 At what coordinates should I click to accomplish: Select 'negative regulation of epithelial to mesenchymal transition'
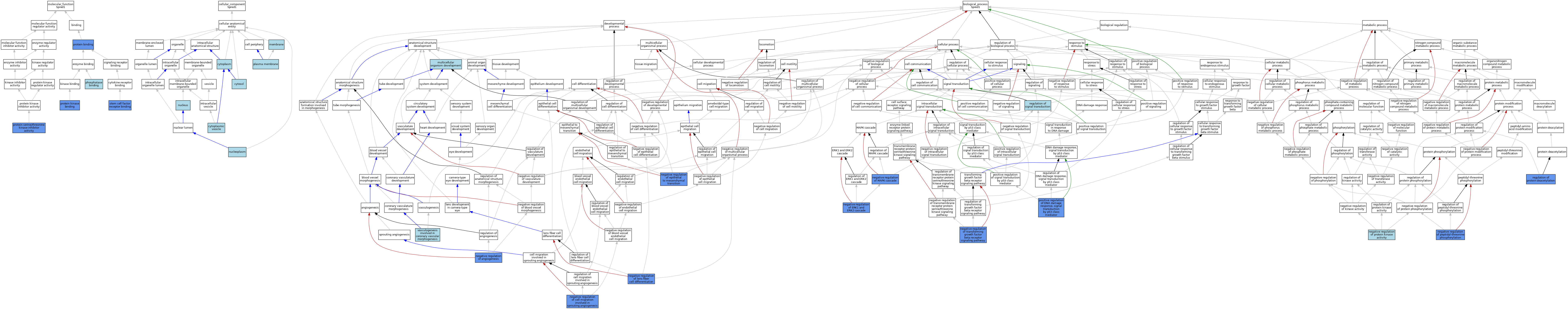coord(673,179)
